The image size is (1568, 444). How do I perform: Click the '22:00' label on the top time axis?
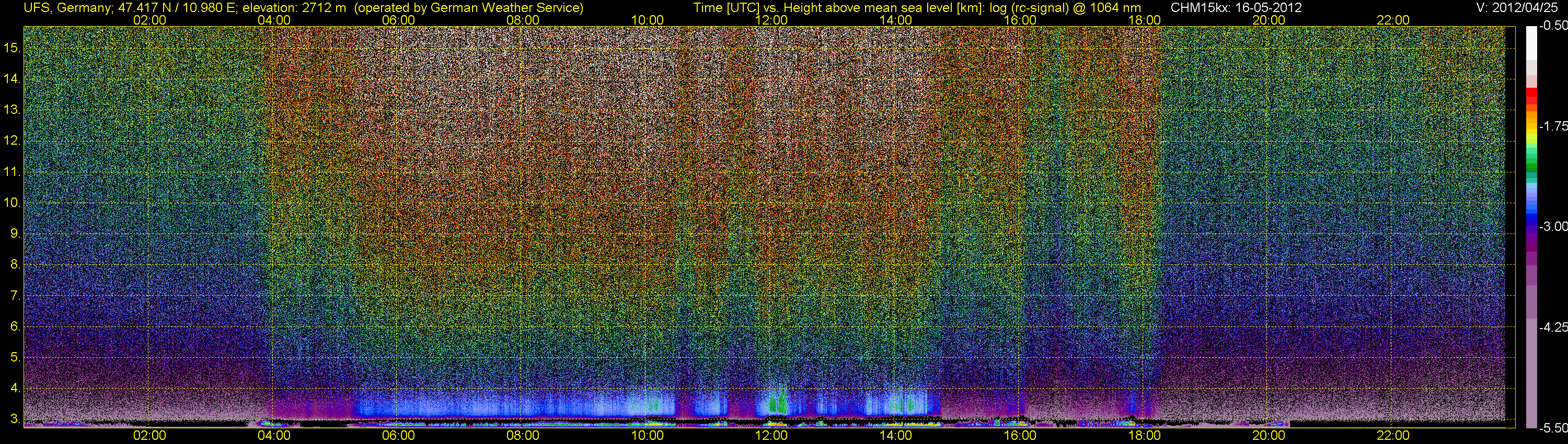[x=1393, y=20]
